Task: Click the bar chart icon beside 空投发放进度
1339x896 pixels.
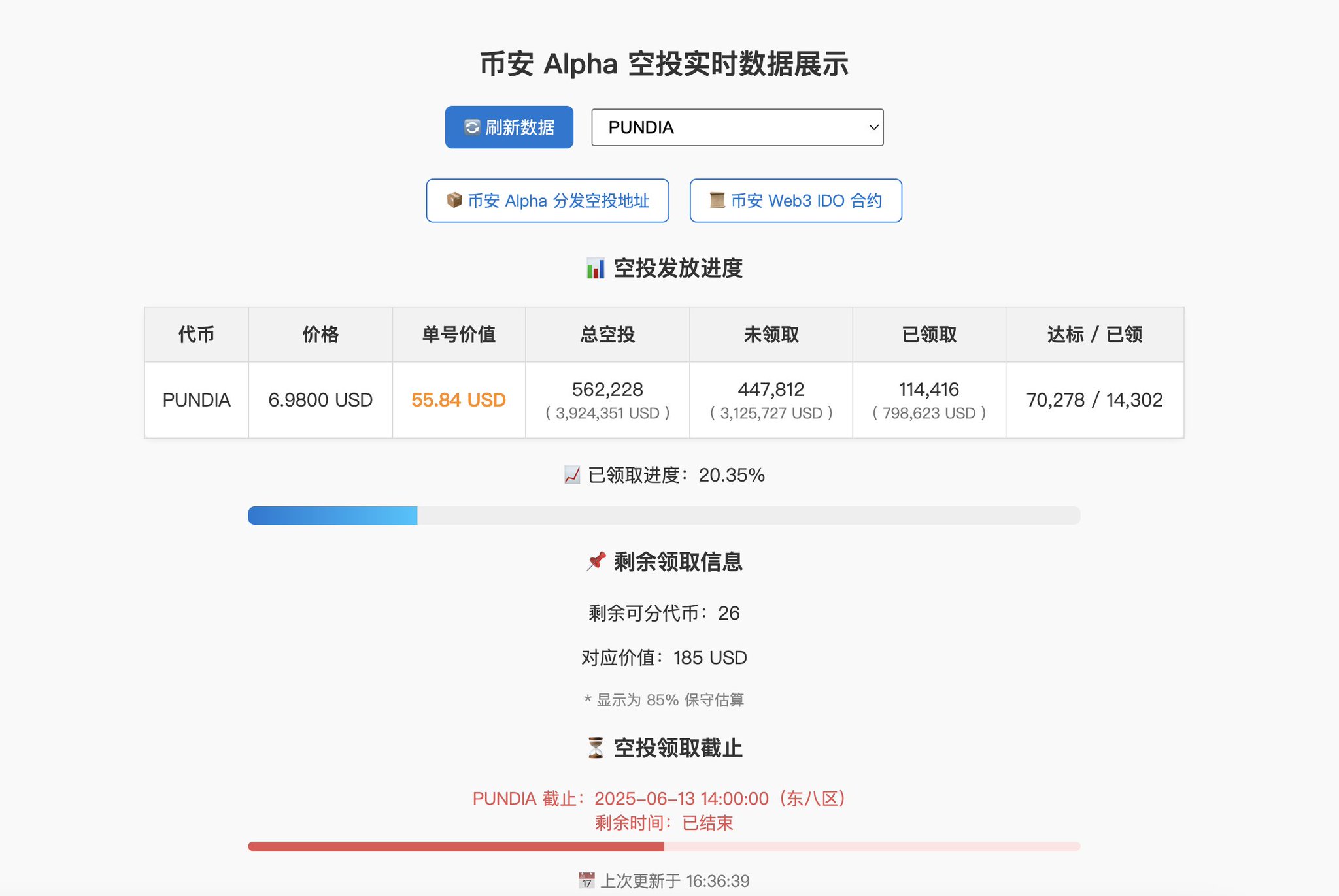Action: point(596,268)
